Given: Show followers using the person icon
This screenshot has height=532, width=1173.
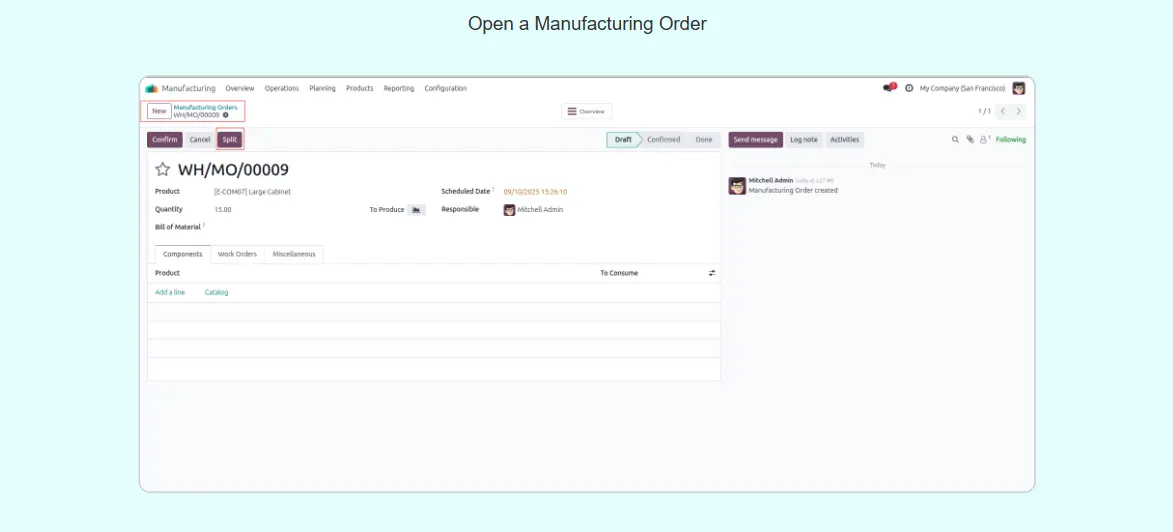Looking at the screenshot, I should pos(984,140).
